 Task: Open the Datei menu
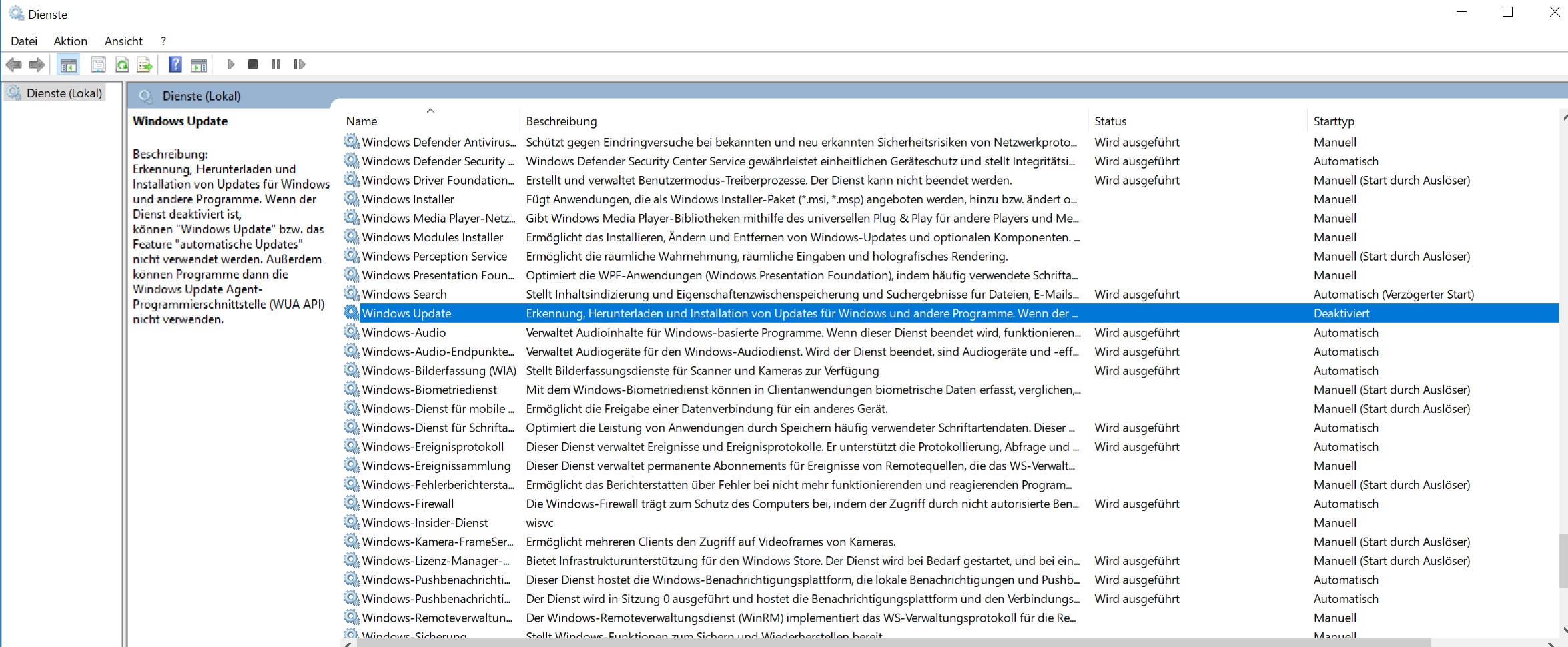tap(24, 41)
